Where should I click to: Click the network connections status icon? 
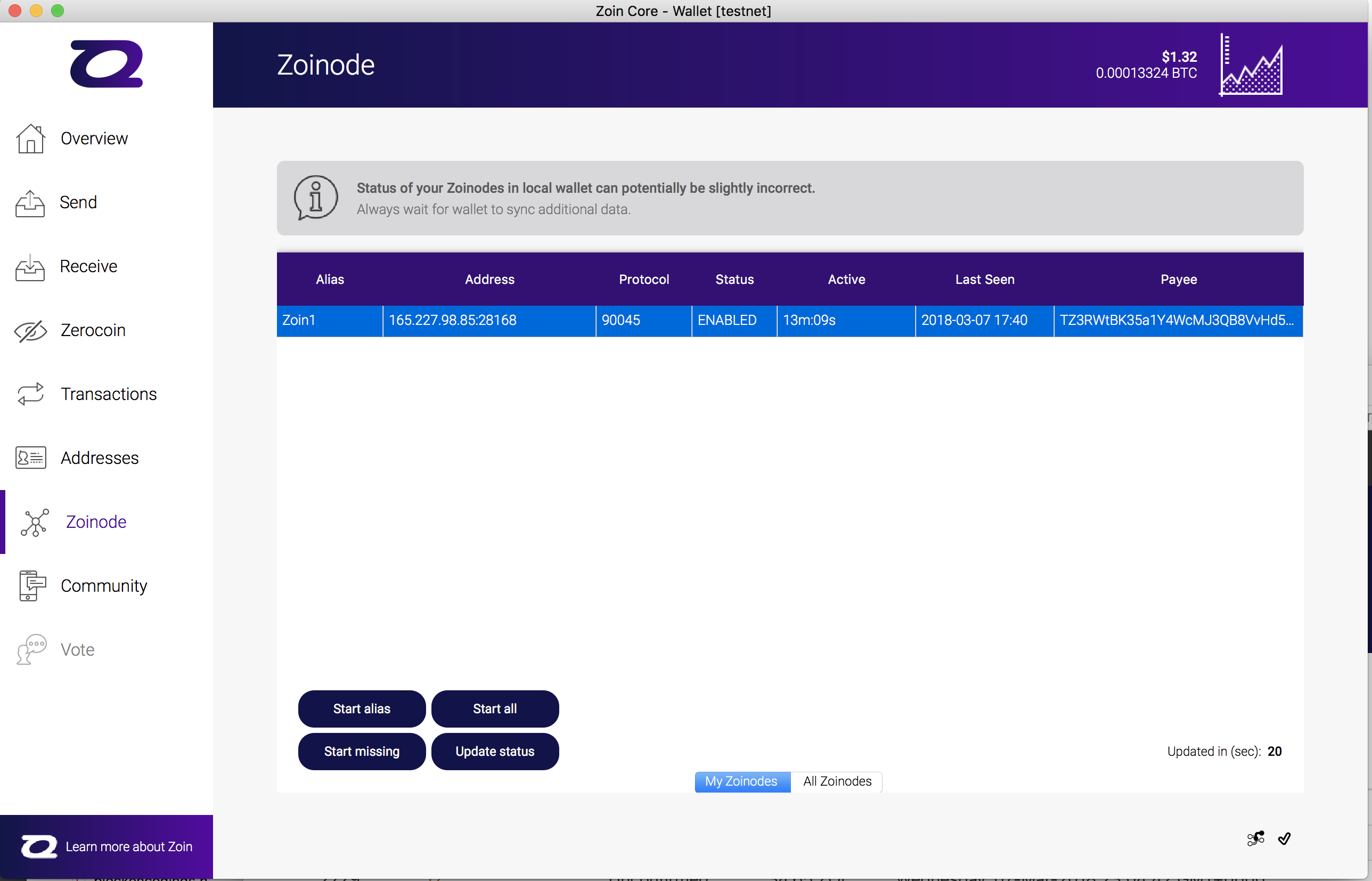tap(1255, 839)
